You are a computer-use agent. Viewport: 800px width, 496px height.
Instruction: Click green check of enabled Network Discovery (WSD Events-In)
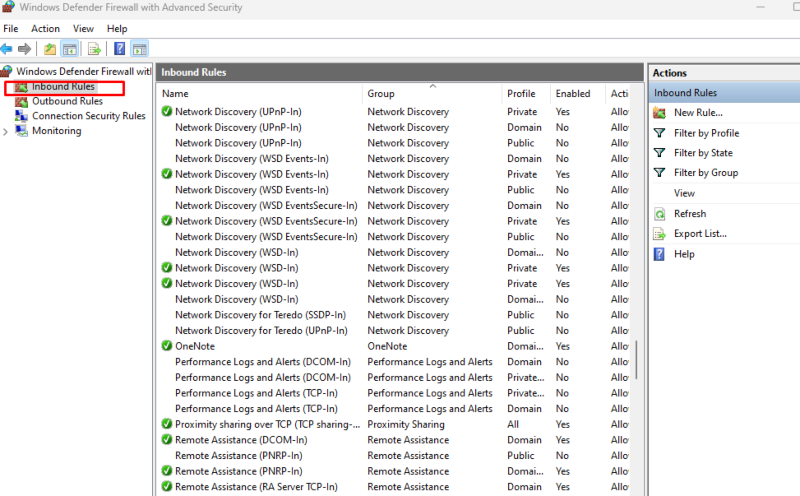[x=166, y=173]
